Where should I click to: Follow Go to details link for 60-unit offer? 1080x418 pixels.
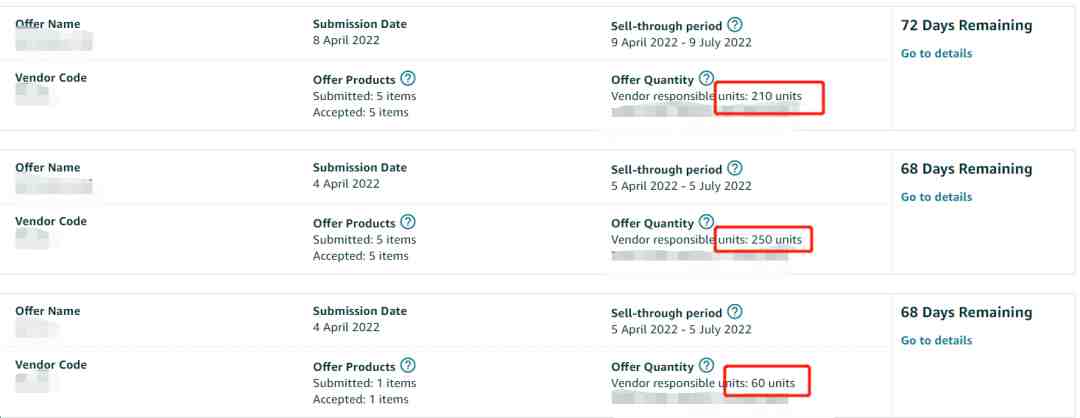pyautogui.click(x=936, y=341)
